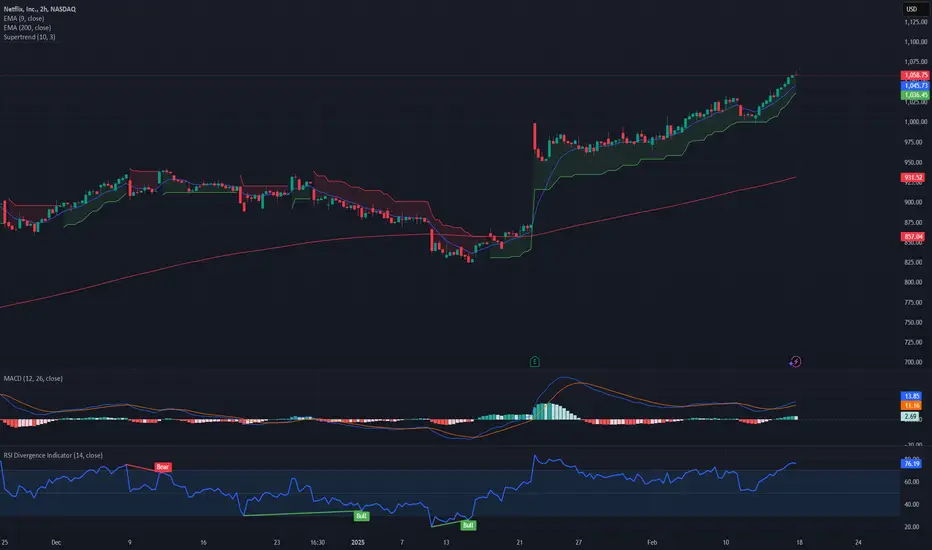Image resolution: width=932 pixels, height=550 pixels.
Task: Click the red 931.52 EMA 200 label
Action: pos(912,177)
